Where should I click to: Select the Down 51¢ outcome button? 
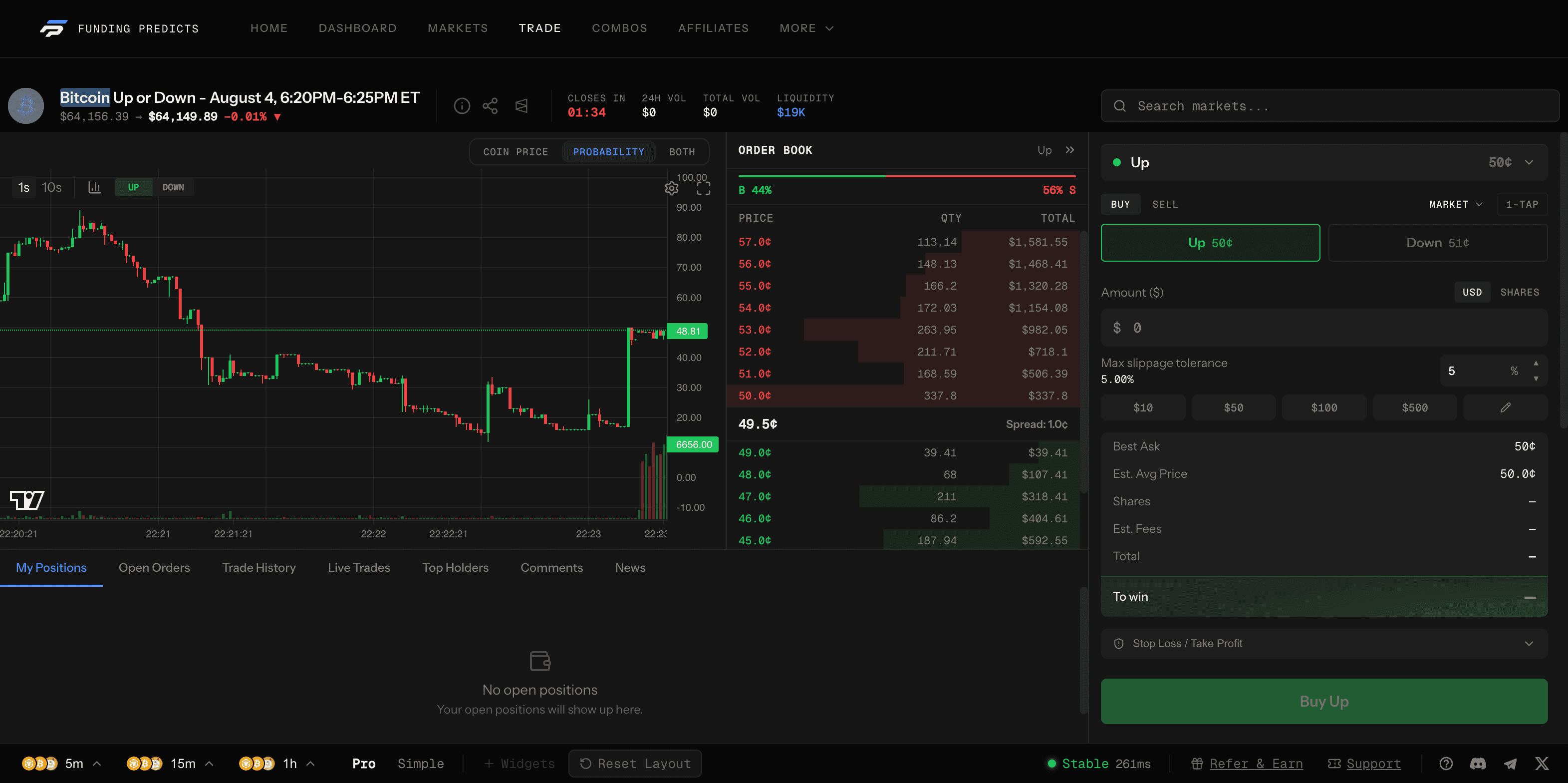click(x=1438, y=243)
